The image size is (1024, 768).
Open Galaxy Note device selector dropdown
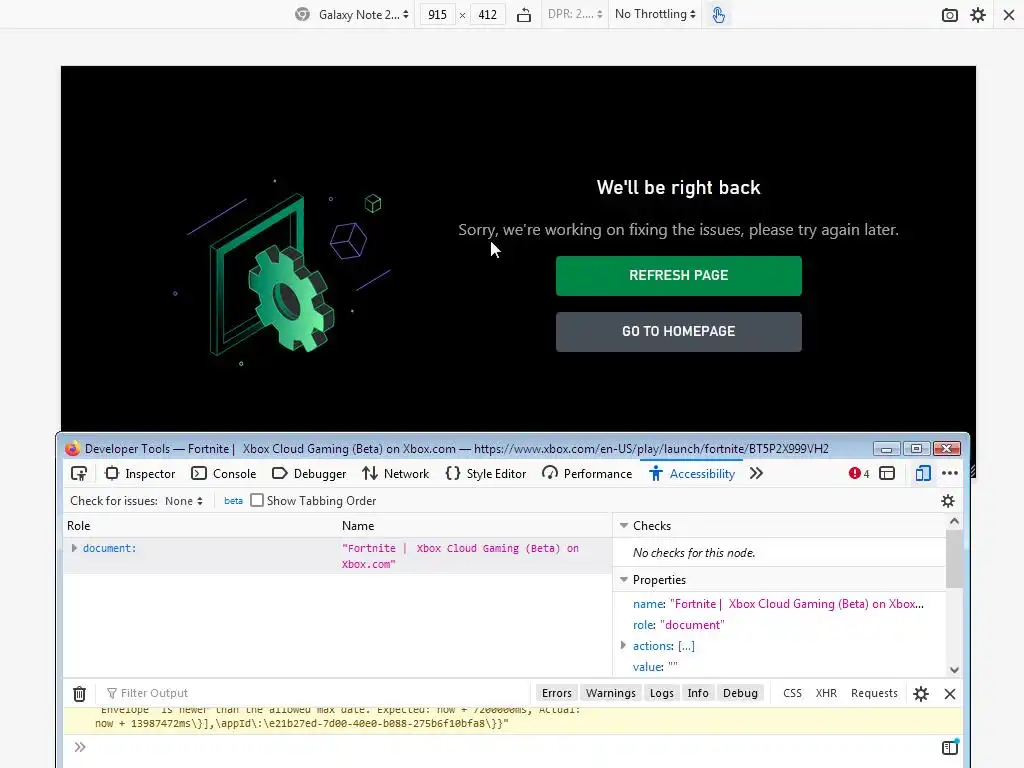[362, 14]
